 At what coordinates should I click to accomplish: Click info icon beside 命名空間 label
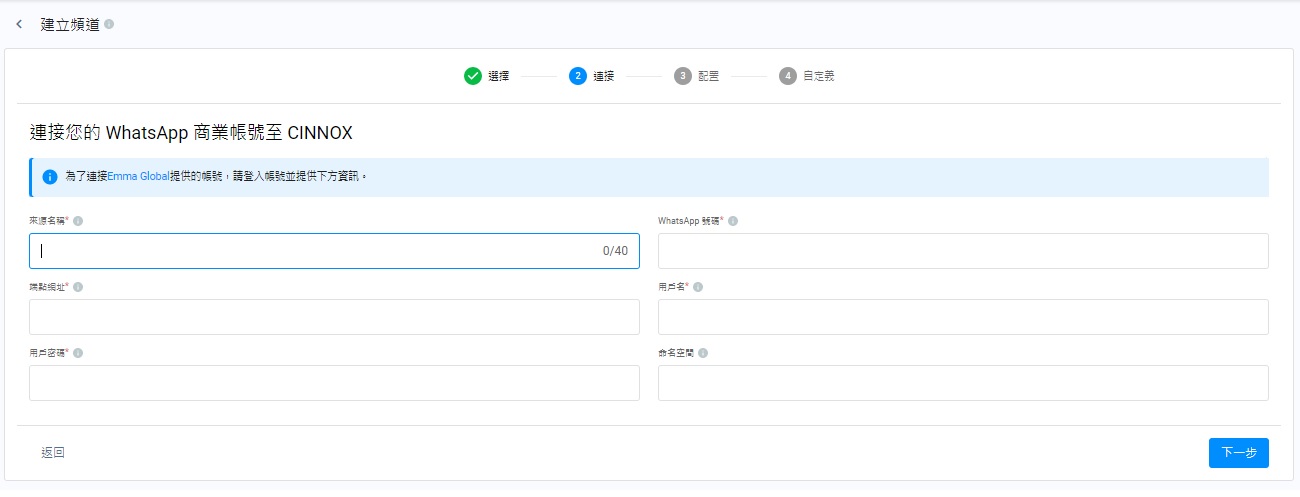tap(704, 353)
